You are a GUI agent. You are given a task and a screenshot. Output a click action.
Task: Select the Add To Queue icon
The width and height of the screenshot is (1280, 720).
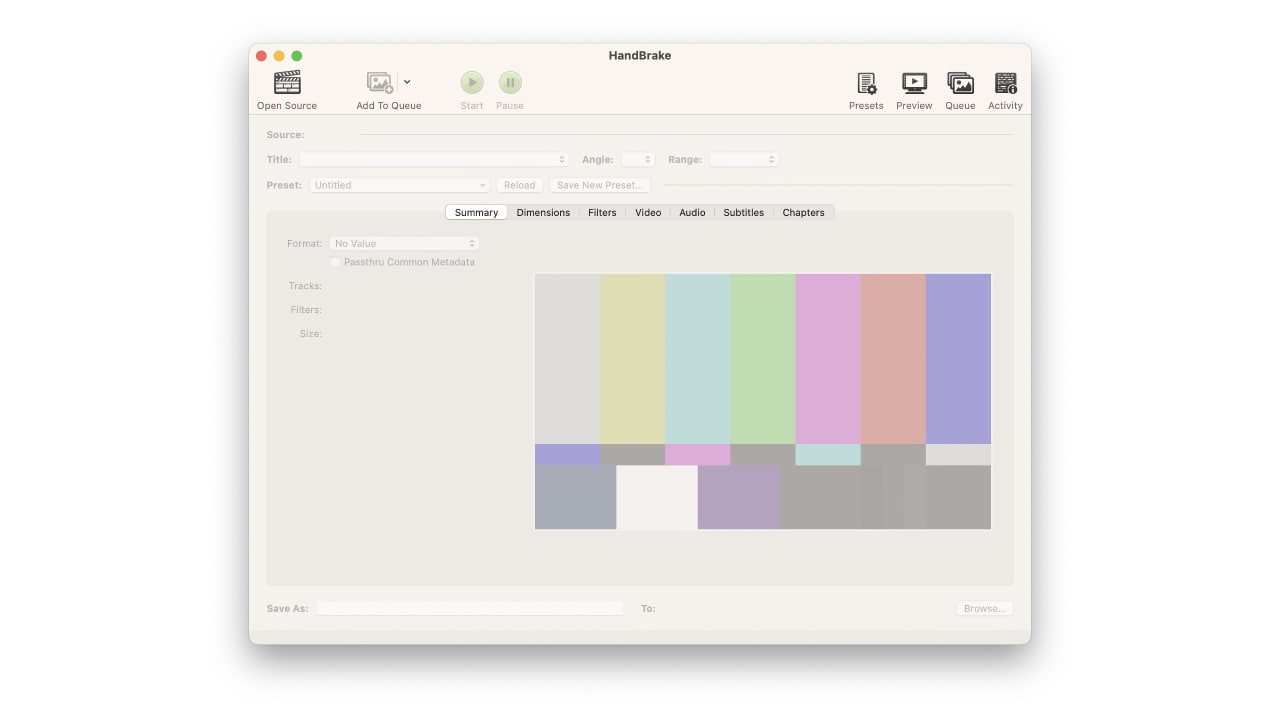click(380, 82)
